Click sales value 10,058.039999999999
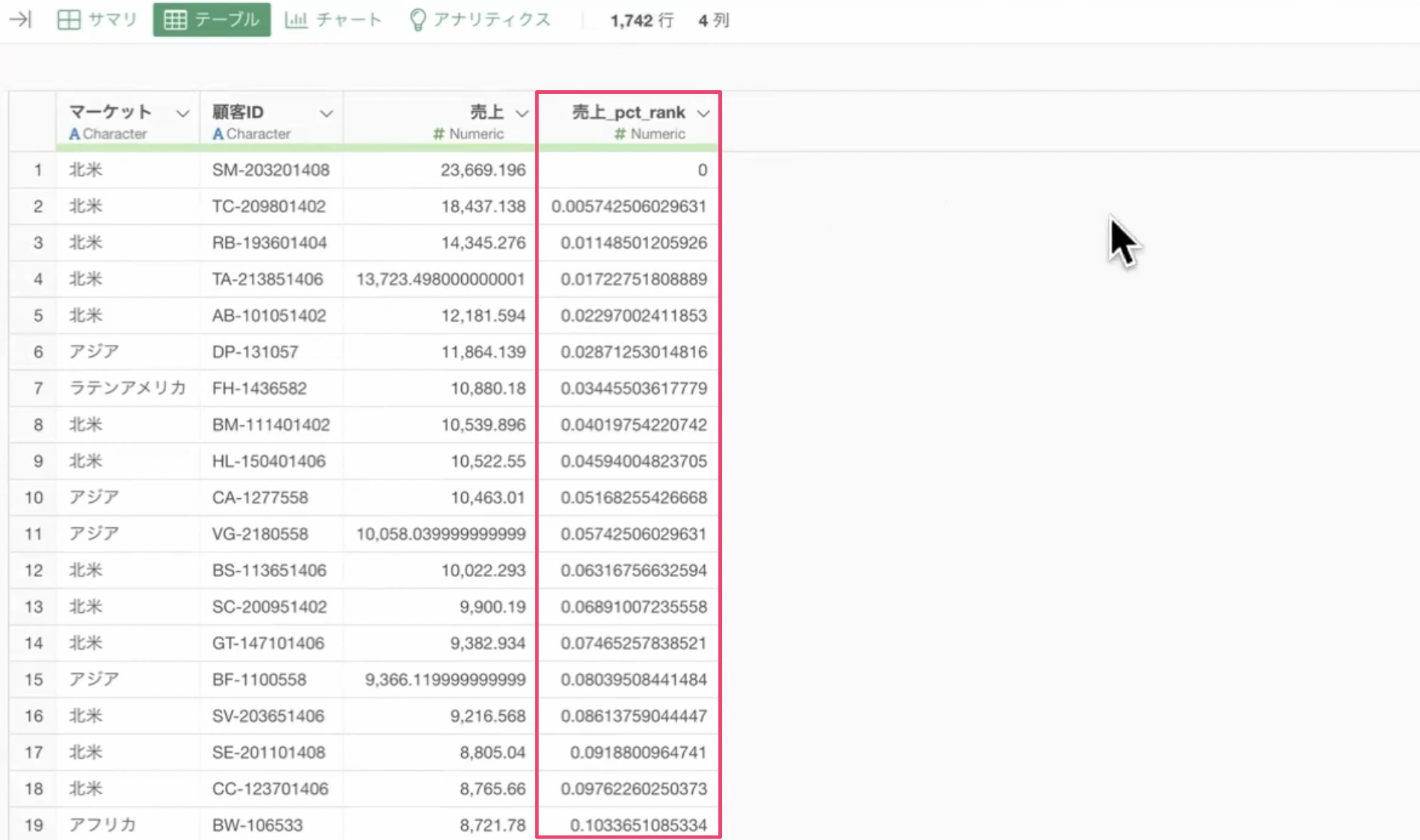Image resolution: width=1420 pixels, height=840 pixels. coord(440,534)
